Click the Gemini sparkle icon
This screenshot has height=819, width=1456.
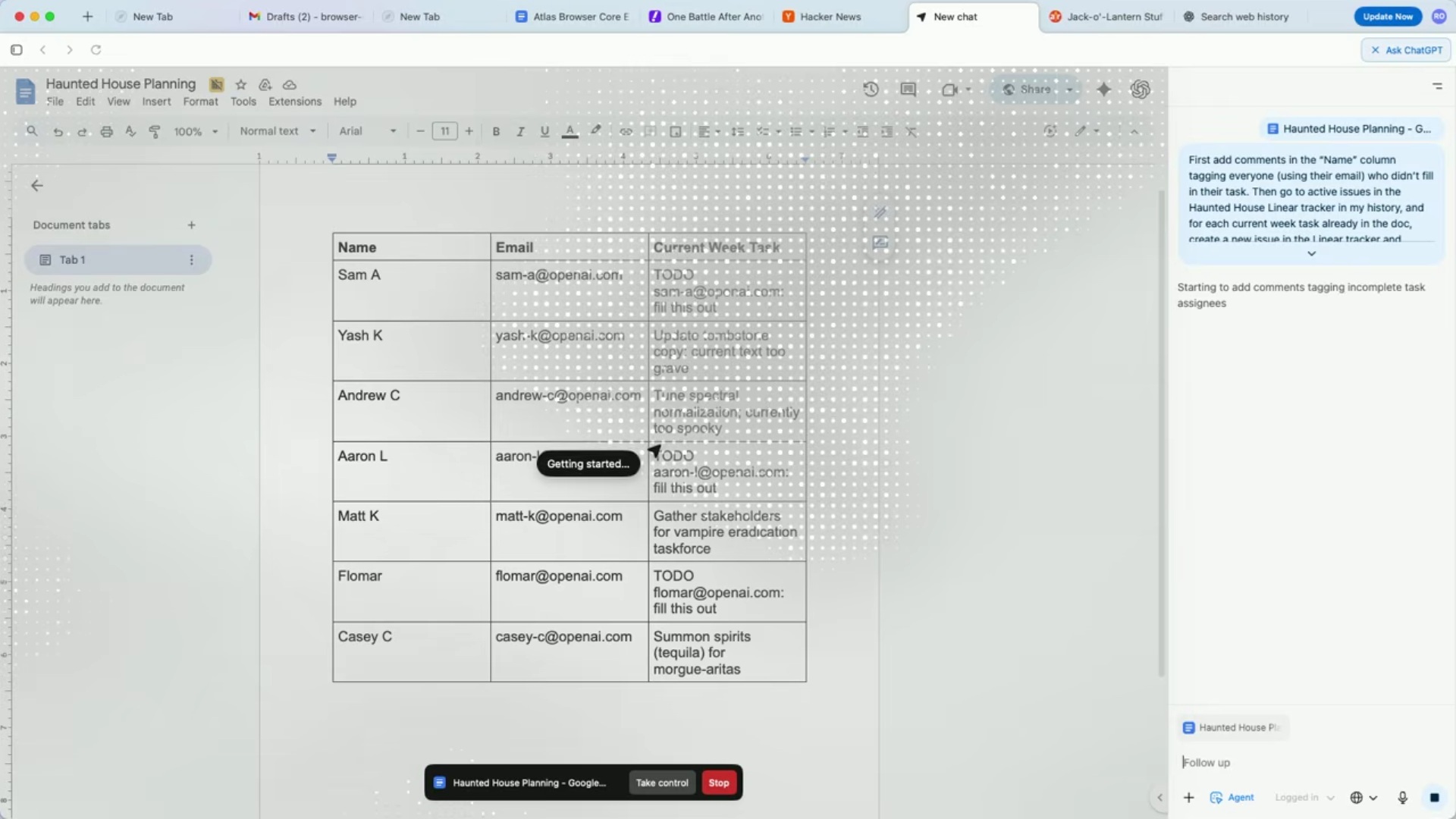pyautogui.click(x=1103, y=89)
